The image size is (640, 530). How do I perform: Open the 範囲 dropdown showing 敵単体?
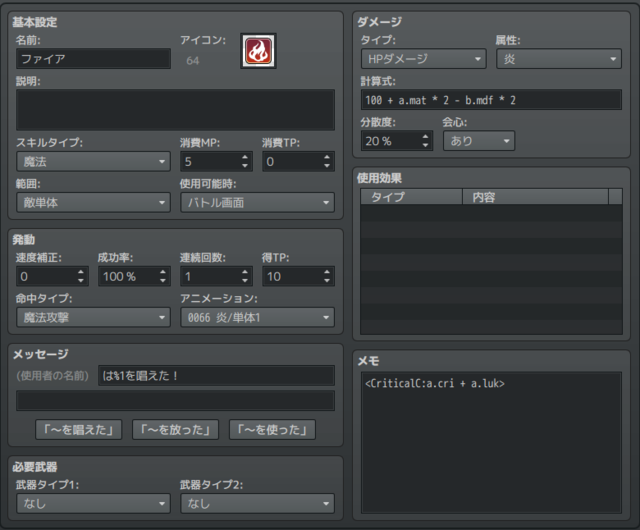point(93,203)
